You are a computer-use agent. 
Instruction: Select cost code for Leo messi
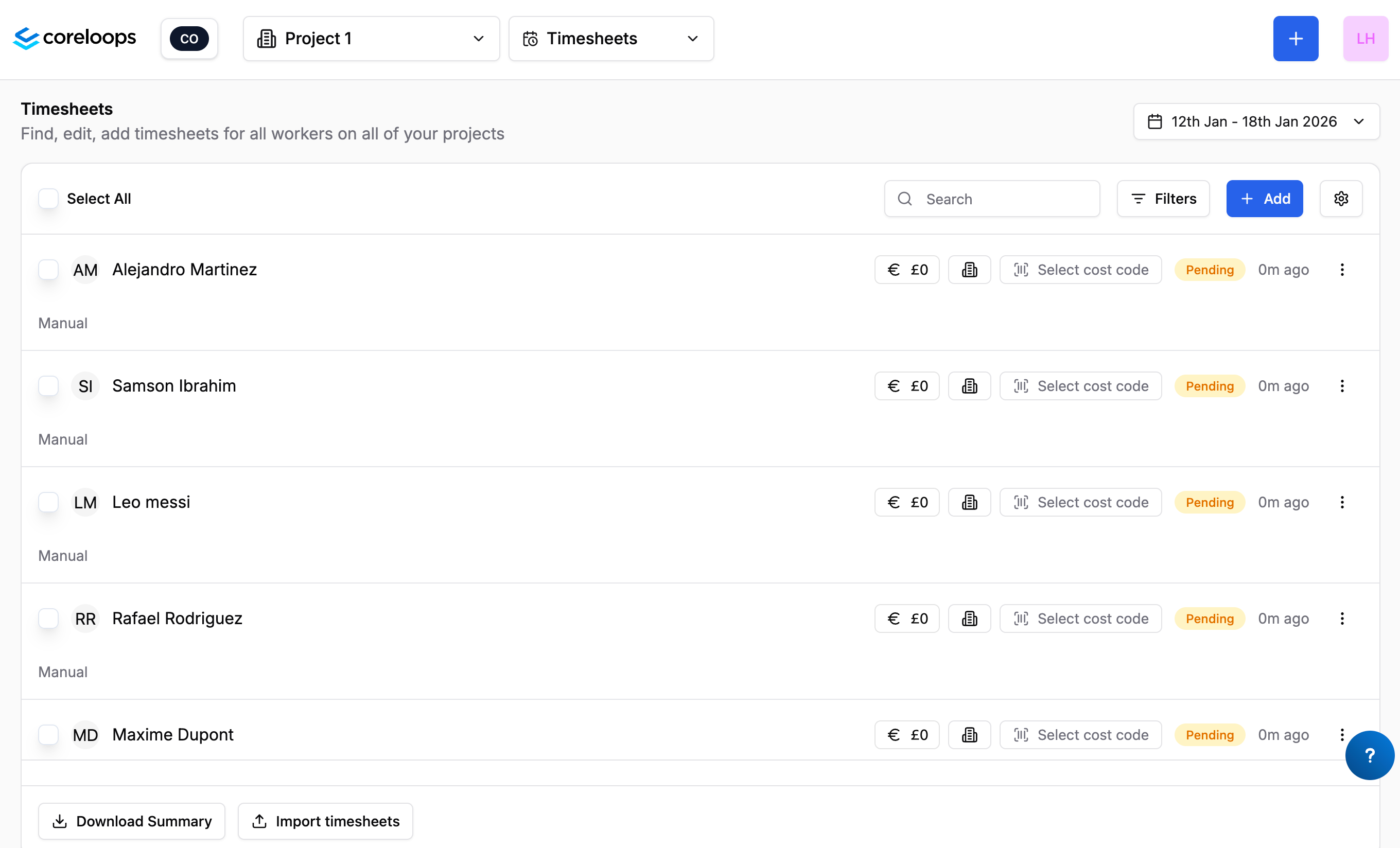(x=1080, y=502)
